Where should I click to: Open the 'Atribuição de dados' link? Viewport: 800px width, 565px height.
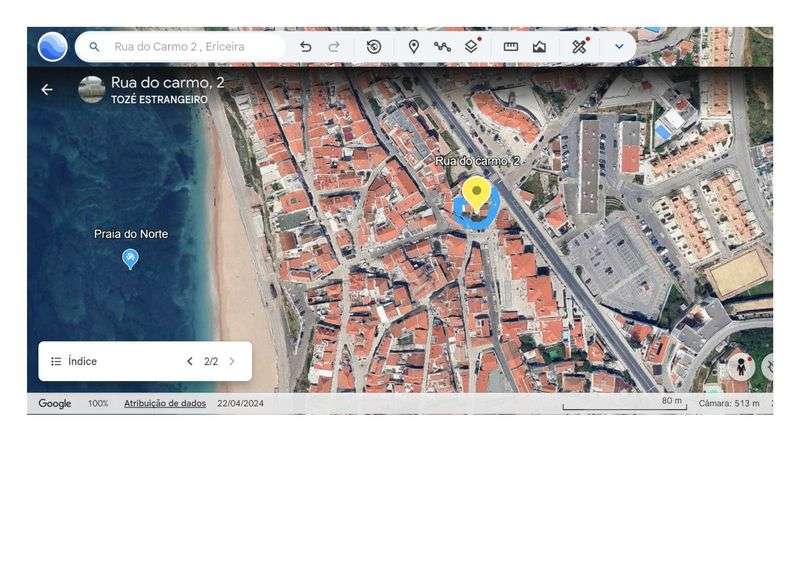click(x=165, y=403)
